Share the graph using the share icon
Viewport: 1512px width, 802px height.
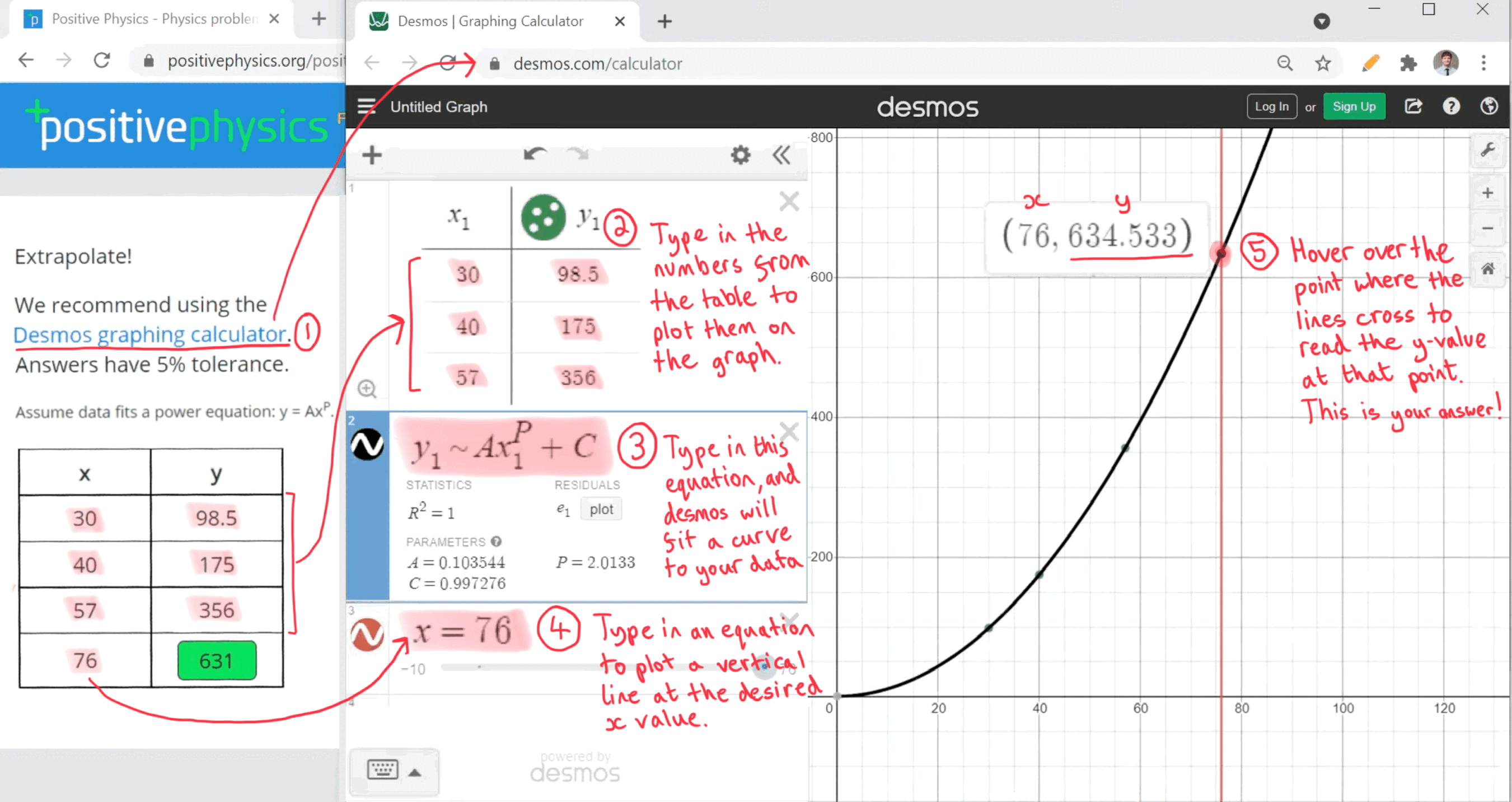pyautogui.click(x=1414, y=106)
